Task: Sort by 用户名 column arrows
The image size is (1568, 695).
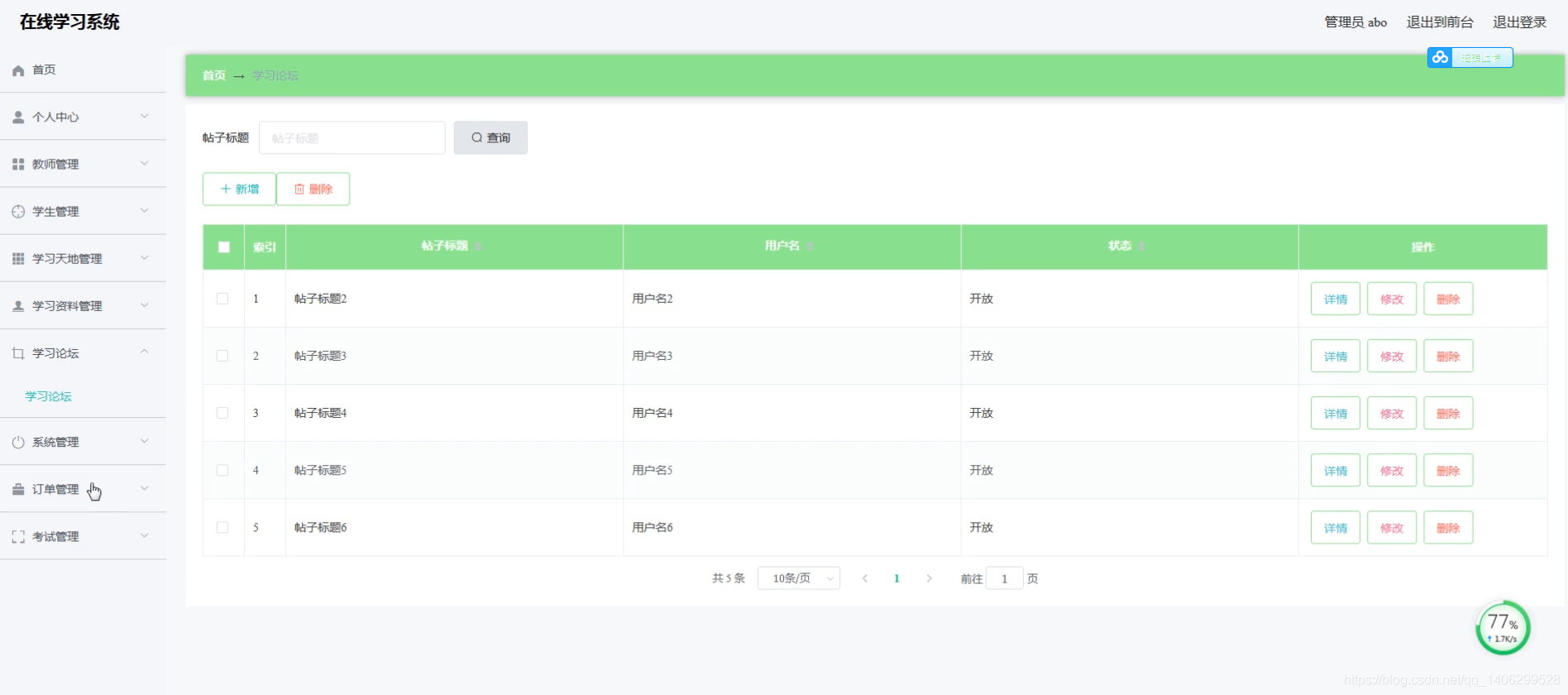Action: [x=810, y=247]
